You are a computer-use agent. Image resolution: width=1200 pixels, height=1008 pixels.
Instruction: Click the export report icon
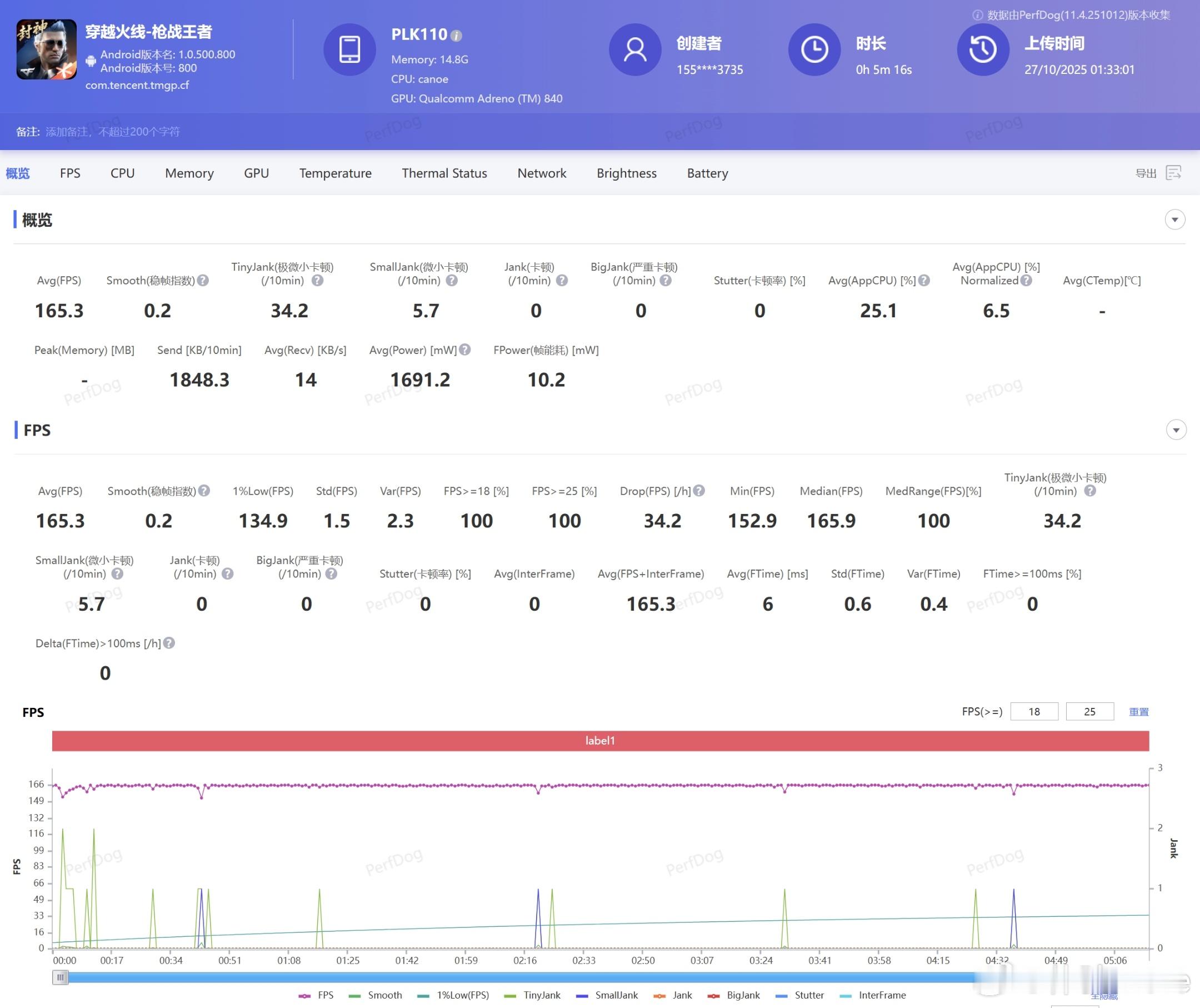coord(1173,173)
